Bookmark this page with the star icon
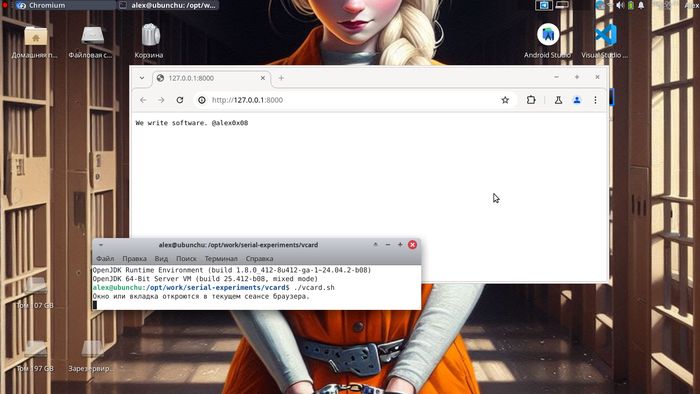Viewport: 700px width, 394px height. 505,100
